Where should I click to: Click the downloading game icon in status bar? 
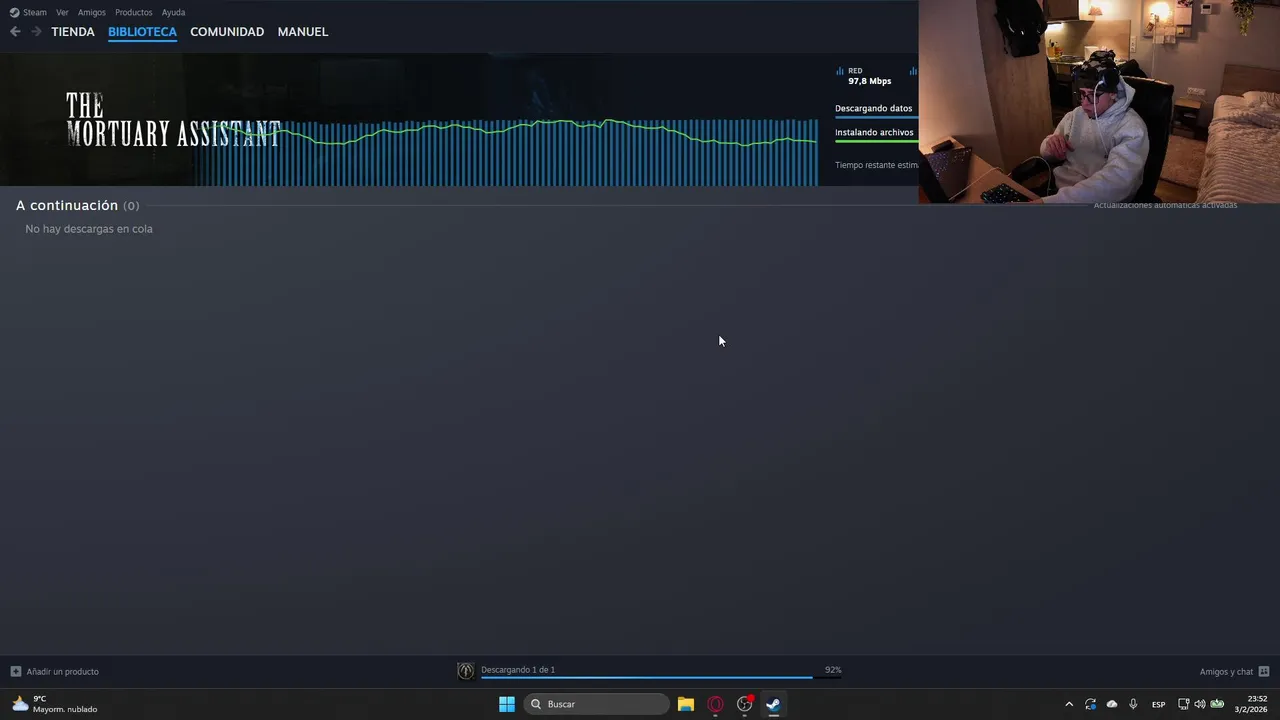click(465, 671)
